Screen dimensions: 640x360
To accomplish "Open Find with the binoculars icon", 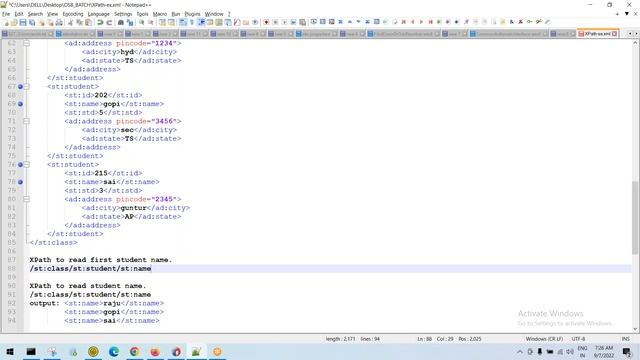I will pyautogui.click(x=121, y=22).
